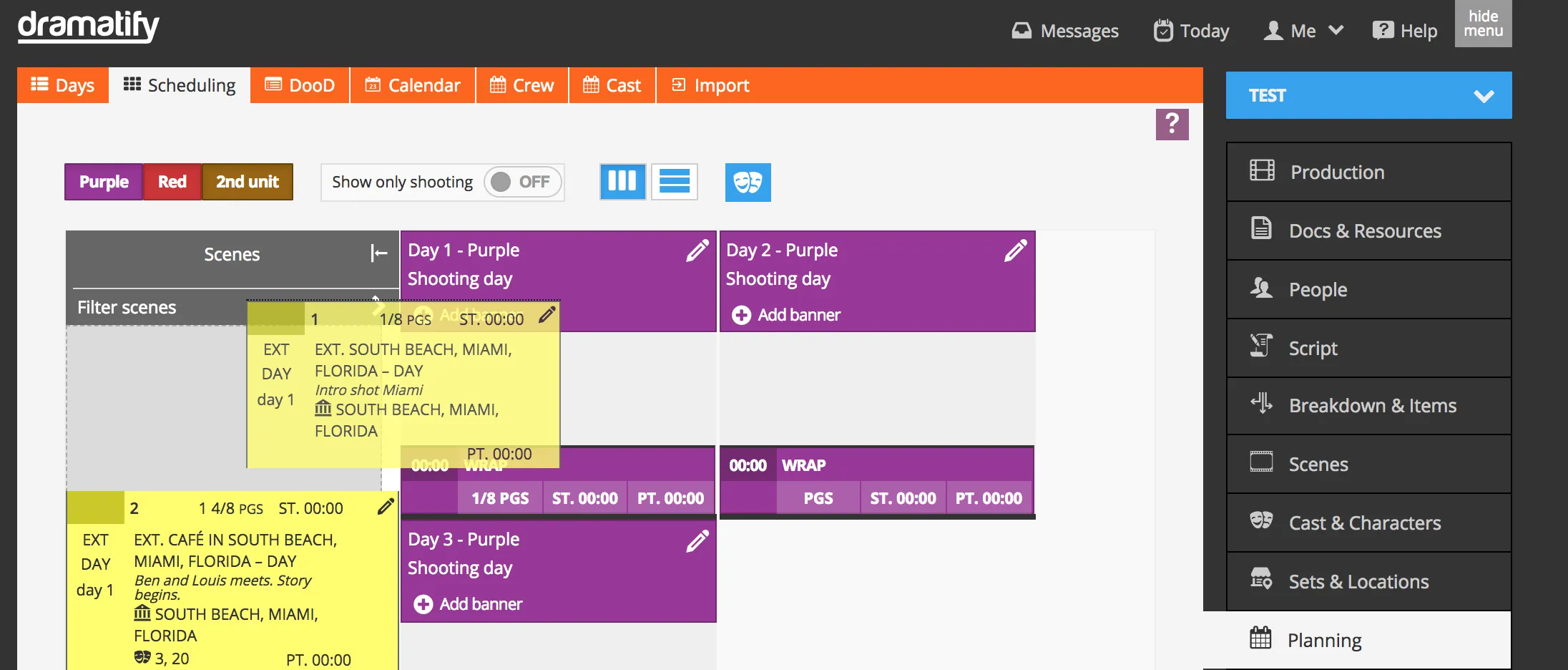Add banner to Day 2 - Purple
Image resolution: width=1568 pixels, height=670 pixels.
point(785,315)
